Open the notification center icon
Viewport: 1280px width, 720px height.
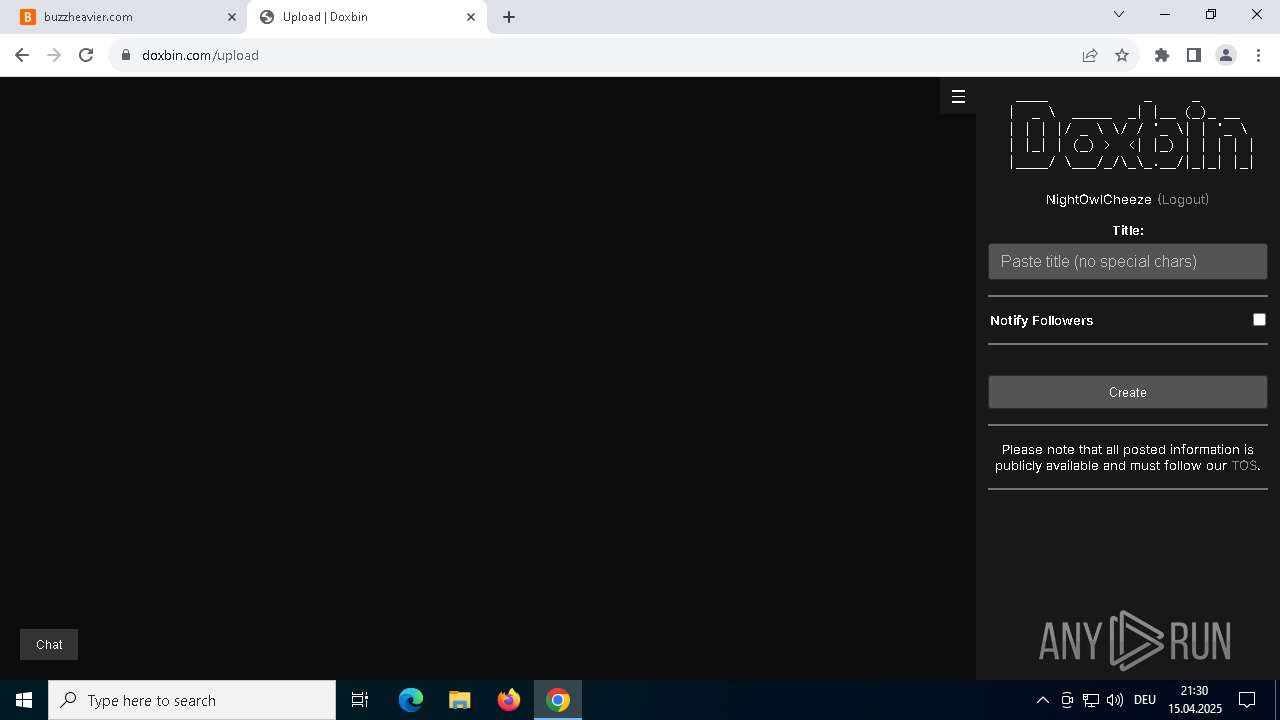pyautogui.click(x=1247, y=700)
